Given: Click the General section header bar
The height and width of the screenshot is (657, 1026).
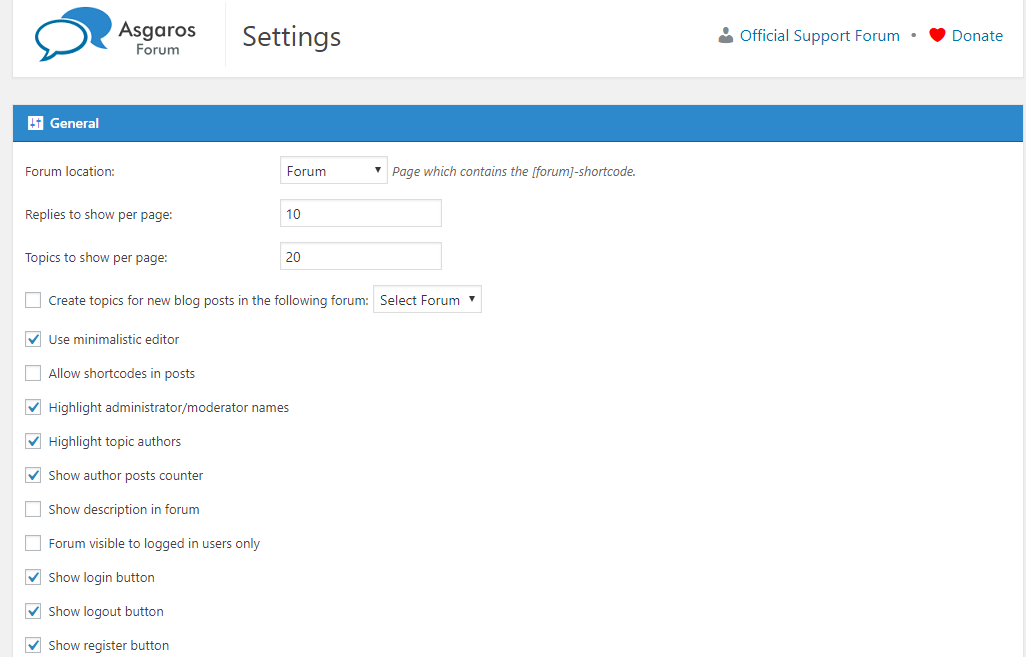Looking at the screenshot, I should point(518,123).
